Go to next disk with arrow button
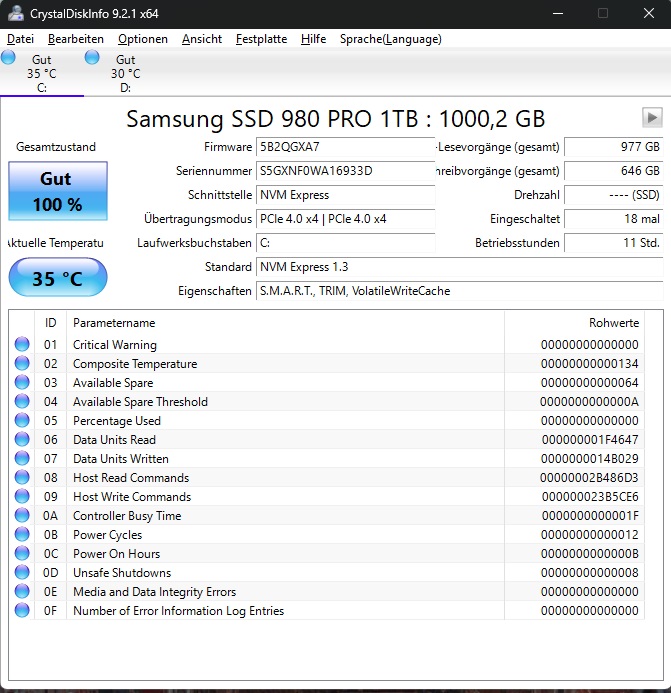Screen dimensions: 671x693 [x=652, y=118]
